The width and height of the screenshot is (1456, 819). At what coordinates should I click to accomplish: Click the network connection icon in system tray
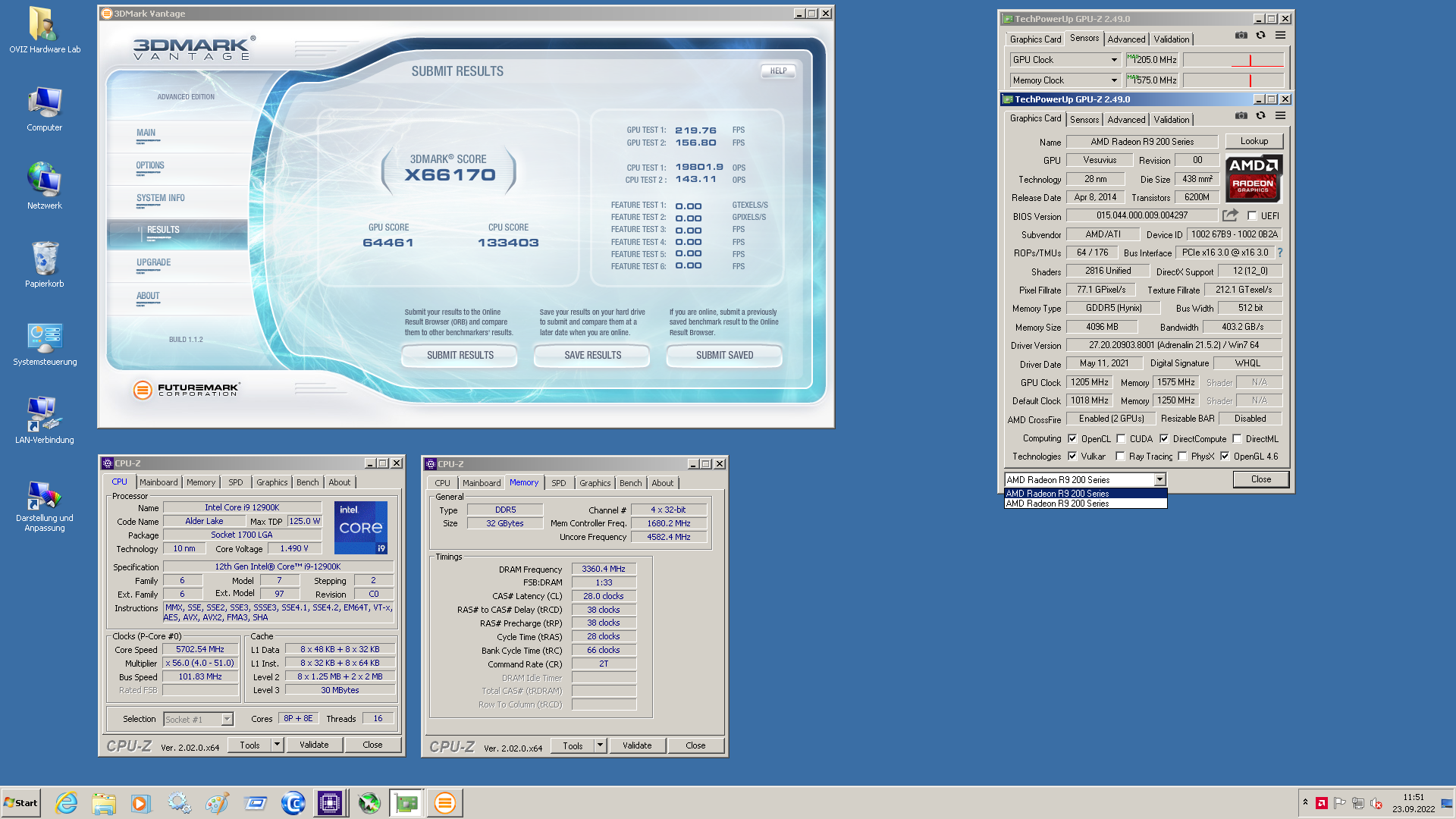tap(1358, 803)
